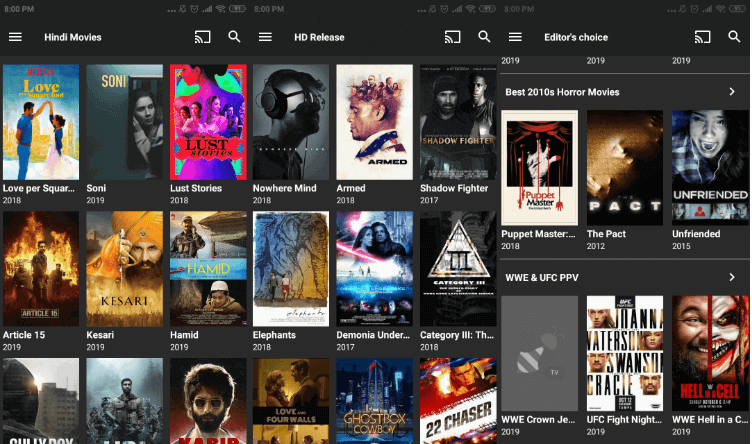Tap Soni title text
This screenshot has width=752, height=444.
tap(96, 188)
